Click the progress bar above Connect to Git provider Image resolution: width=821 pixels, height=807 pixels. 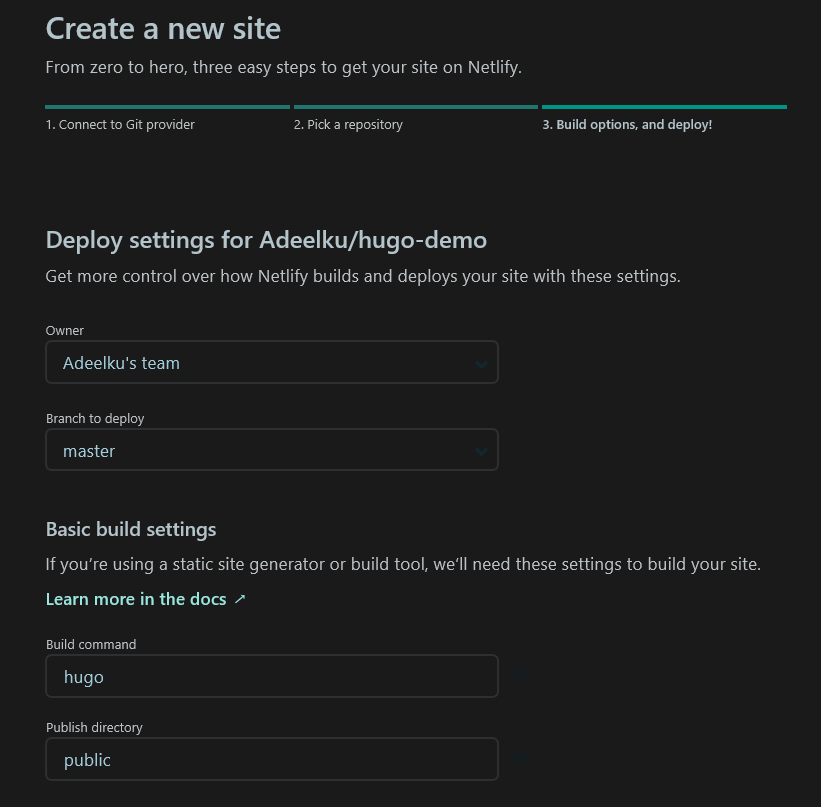(168, 107)
